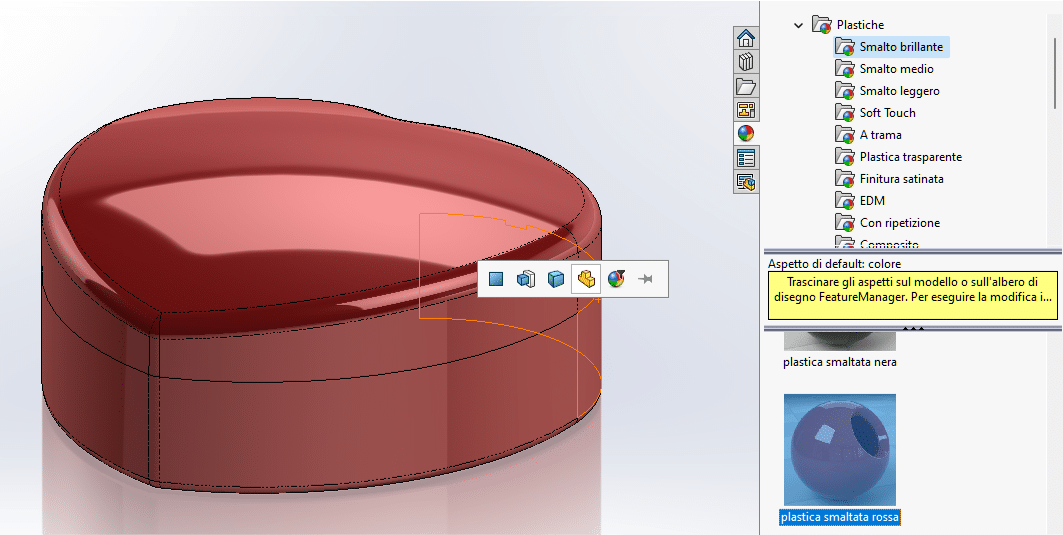Select the Smalto medio folder

pyautogui.click(x=896, y=69)
